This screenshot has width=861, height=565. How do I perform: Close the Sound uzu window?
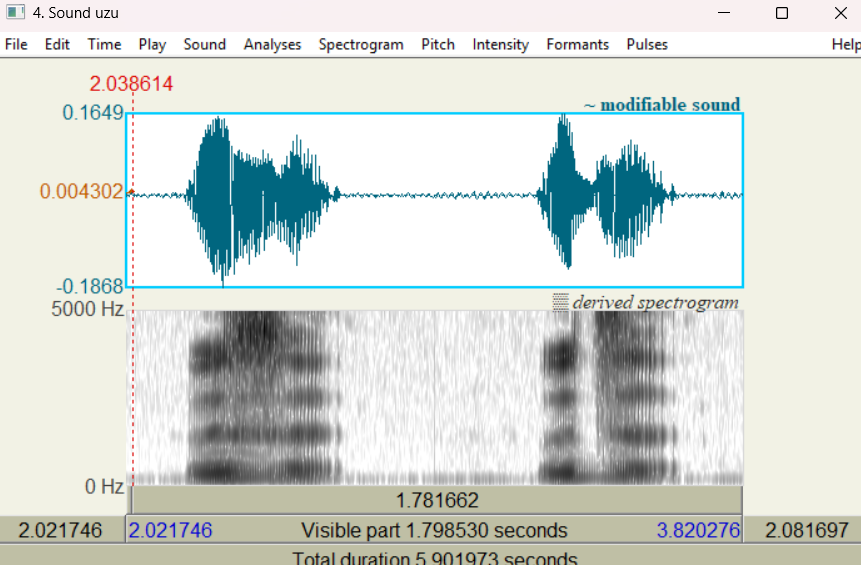coord(841,13)
